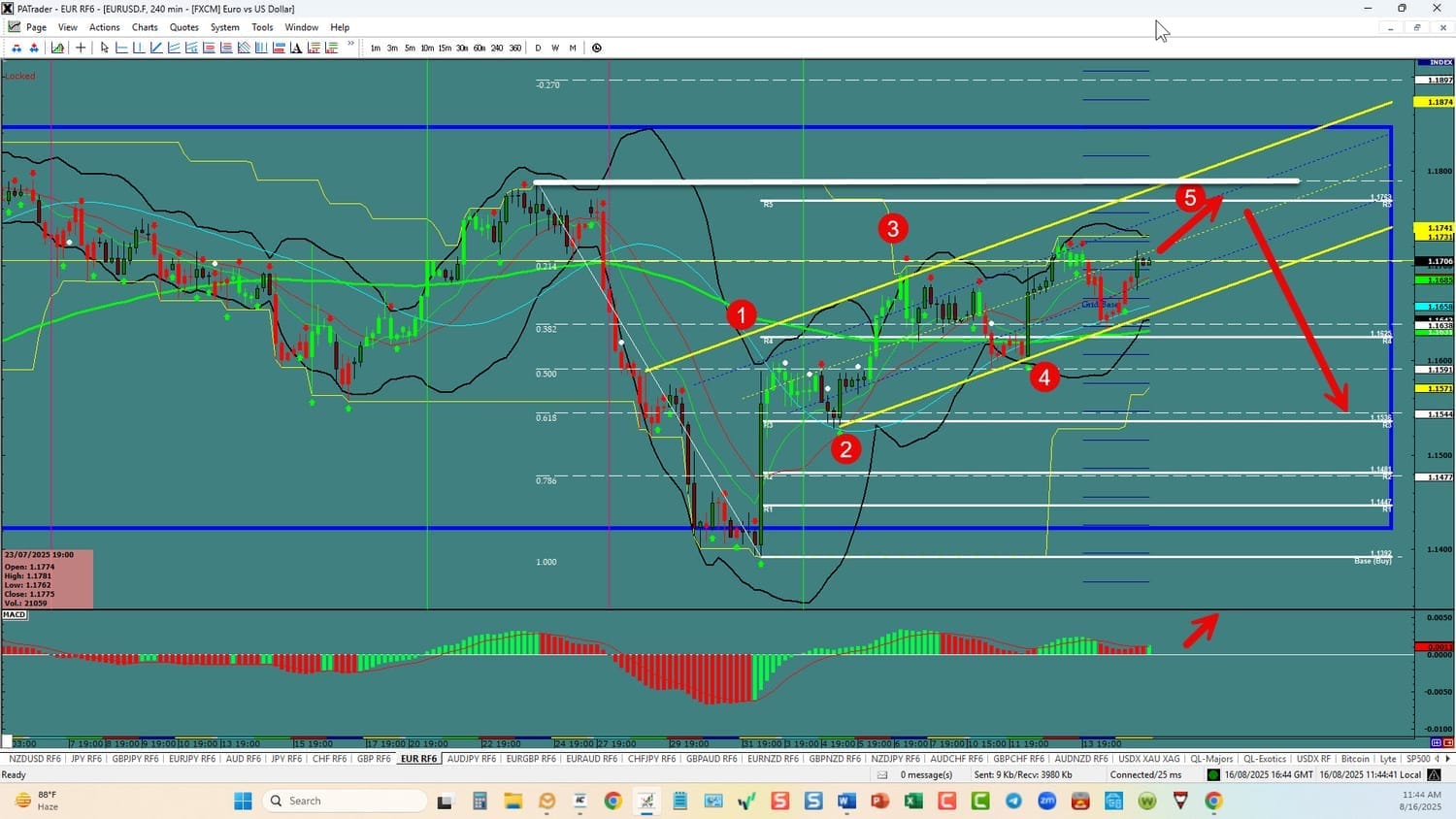1456x819 pixels.
Task: Open PowerPoint from the taskbar
Action: pyautogui.click(x=880, y=801)
